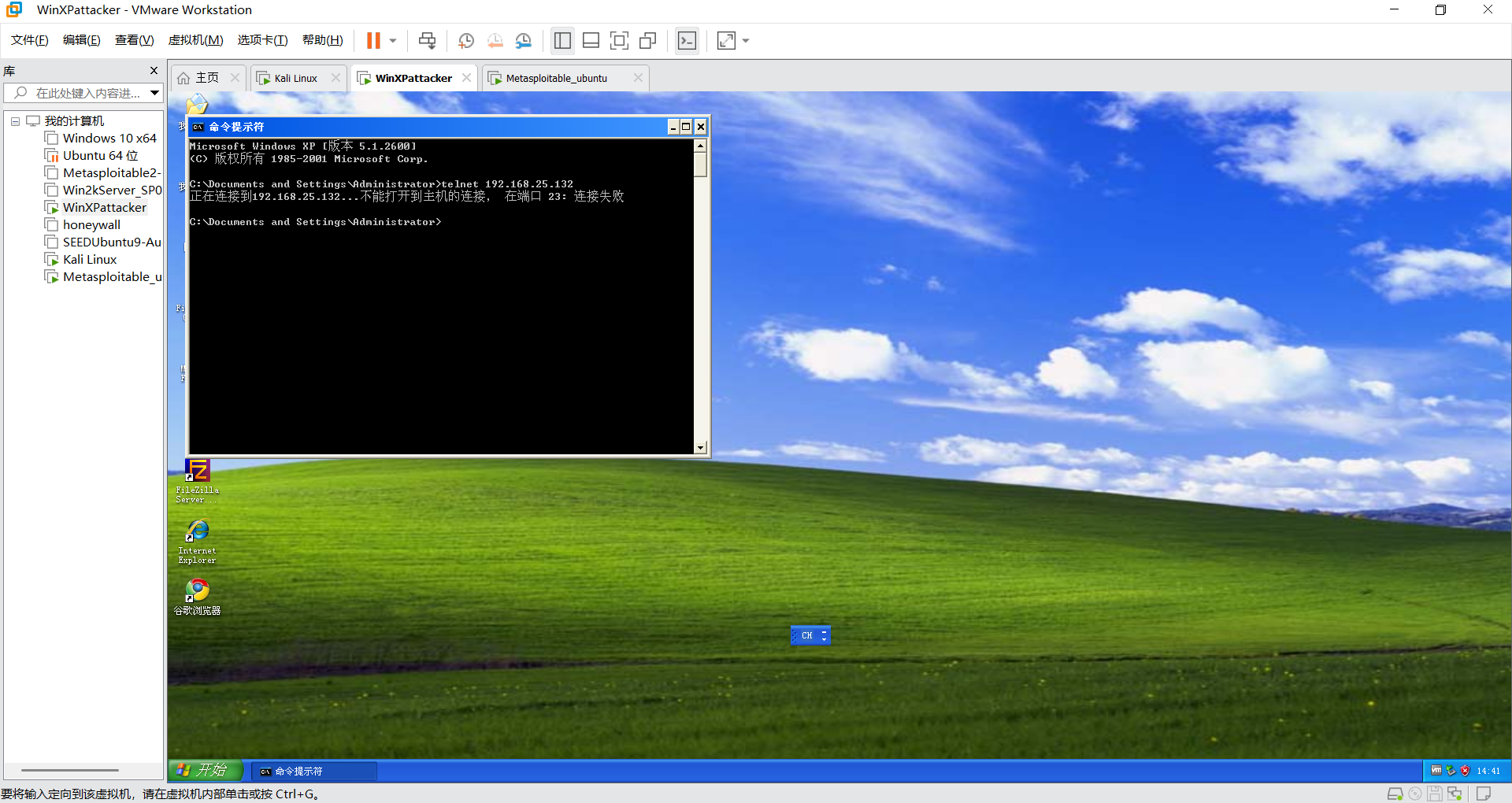Screen dimensions: 1512x803
Task: Click the FileZilla Server desktop icon
Action: point(198,480)
